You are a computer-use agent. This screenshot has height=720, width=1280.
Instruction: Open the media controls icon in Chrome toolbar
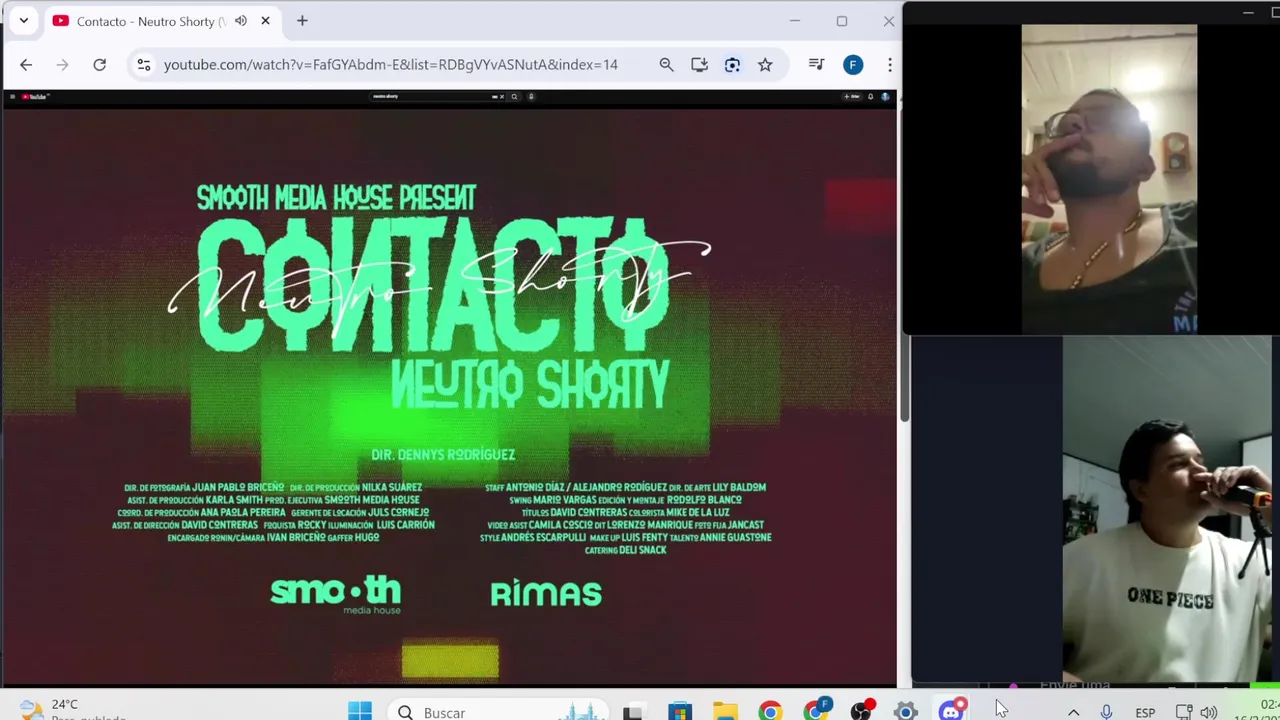[816, 64]
